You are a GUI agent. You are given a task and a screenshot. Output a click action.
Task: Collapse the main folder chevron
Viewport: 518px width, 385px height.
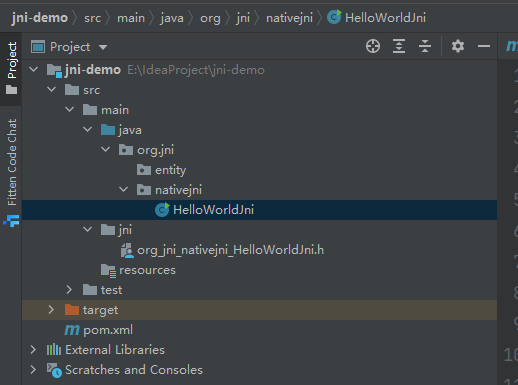70,109
